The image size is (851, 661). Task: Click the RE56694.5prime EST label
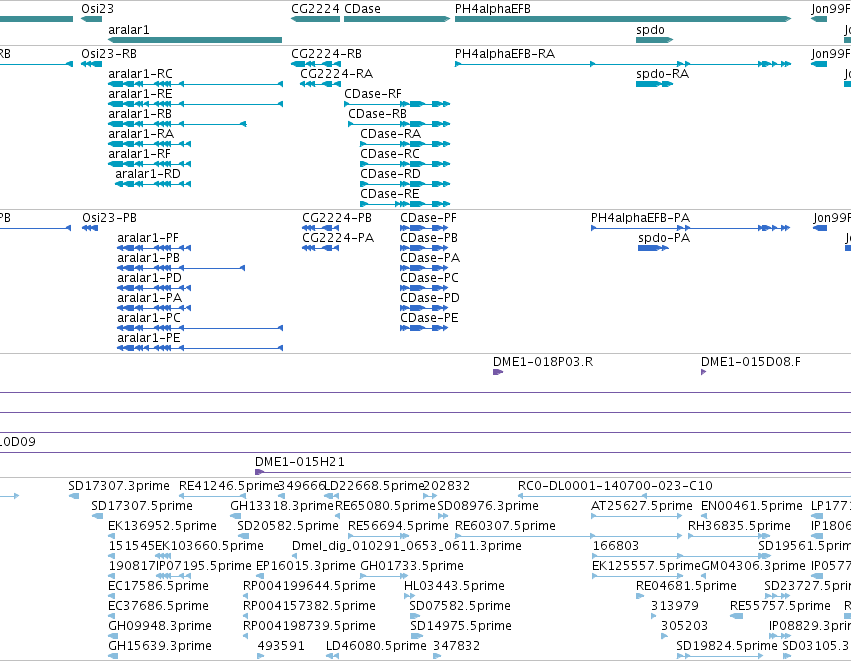[398, 526]
